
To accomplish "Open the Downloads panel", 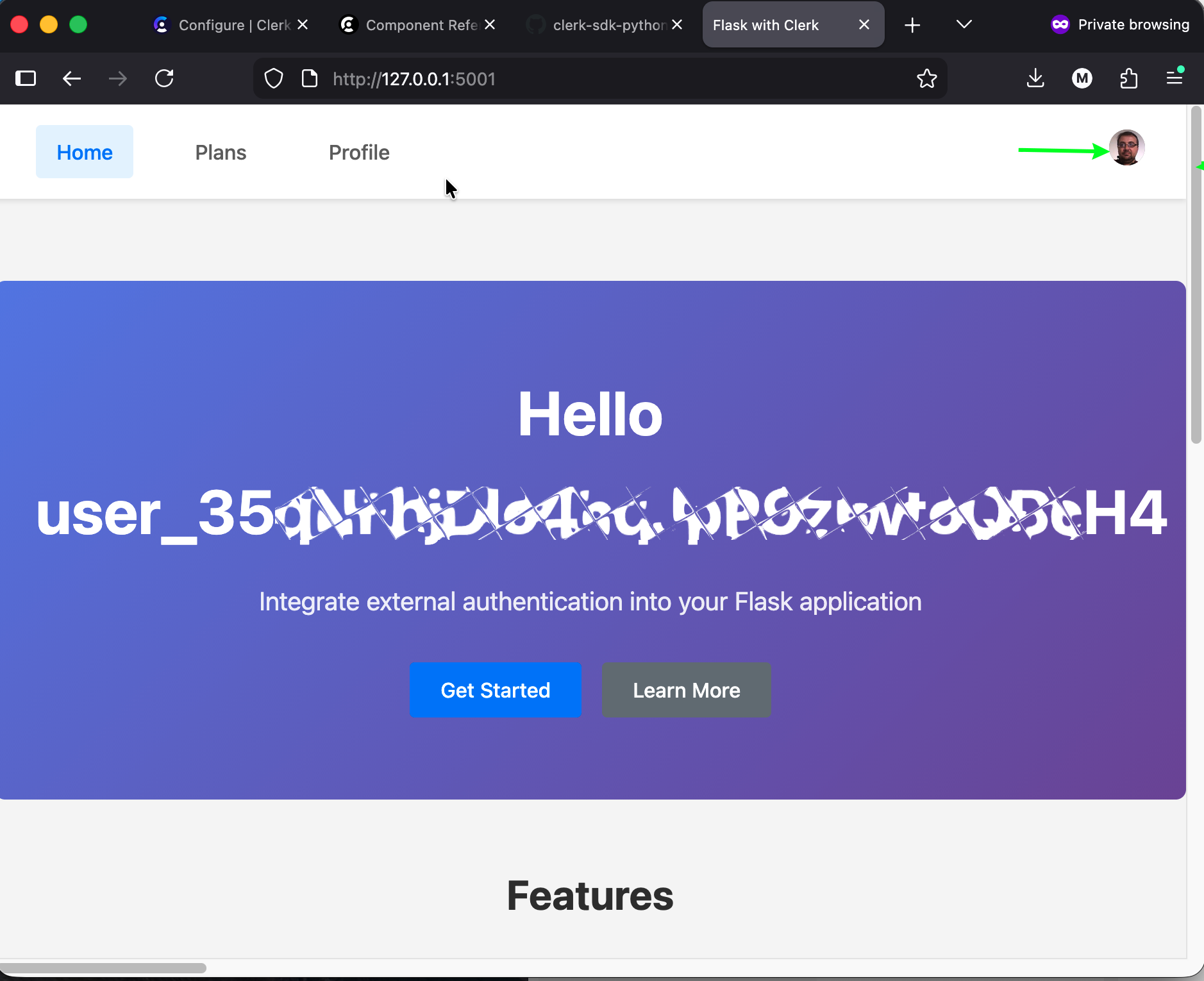I will pyautogui.click(x=1035, y=79).
